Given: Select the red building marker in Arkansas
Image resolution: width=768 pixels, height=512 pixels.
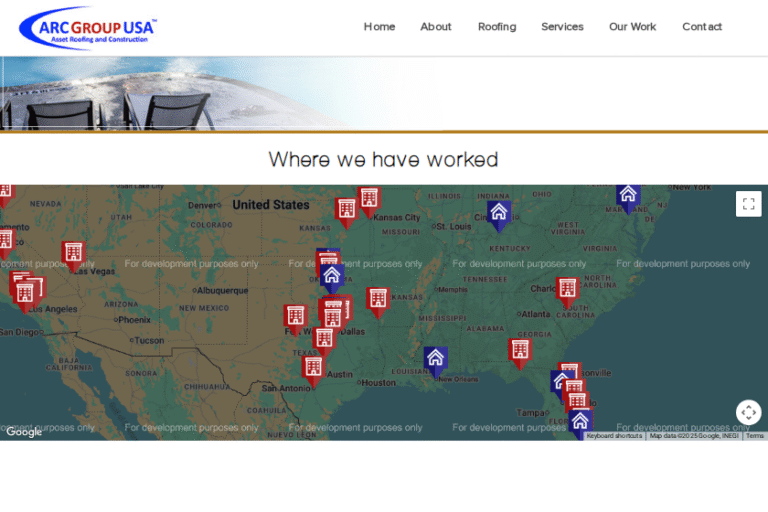Looking at the screenshot, I should pyautogui.click(x=377, y=299).
